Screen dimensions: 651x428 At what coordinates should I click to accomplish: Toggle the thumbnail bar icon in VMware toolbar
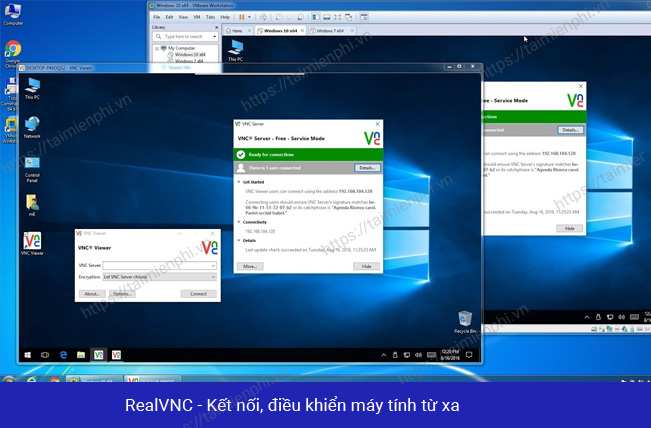pyautogui.click(x=327, y=17)
